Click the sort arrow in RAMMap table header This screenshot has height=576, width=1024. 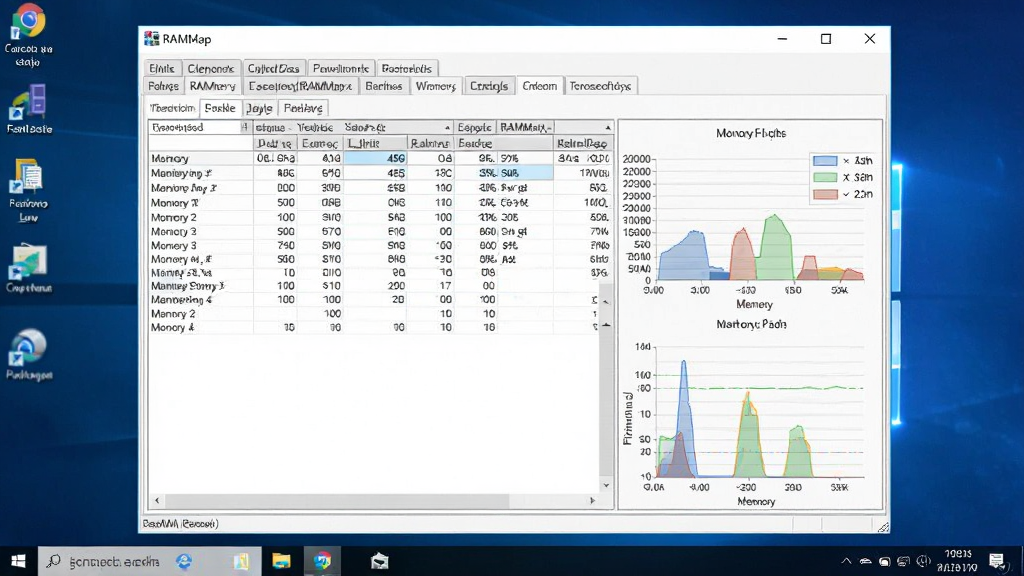coord(608,128)
